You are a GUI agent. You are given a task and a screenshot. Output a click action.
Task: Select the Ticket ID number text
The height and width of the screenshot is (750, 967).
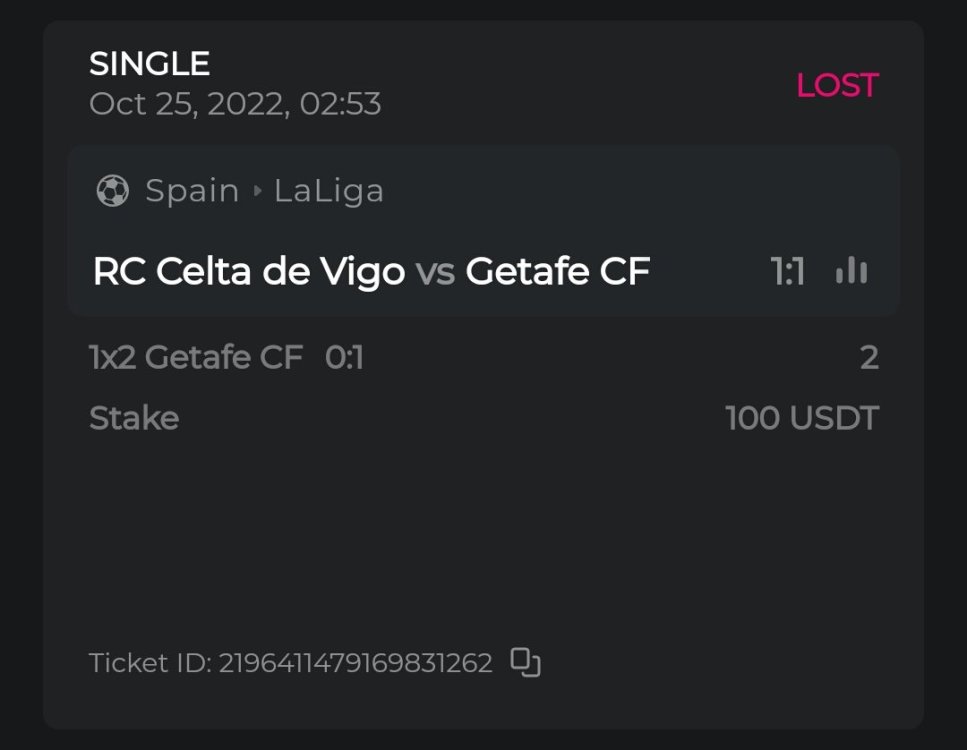click(355, 663)
